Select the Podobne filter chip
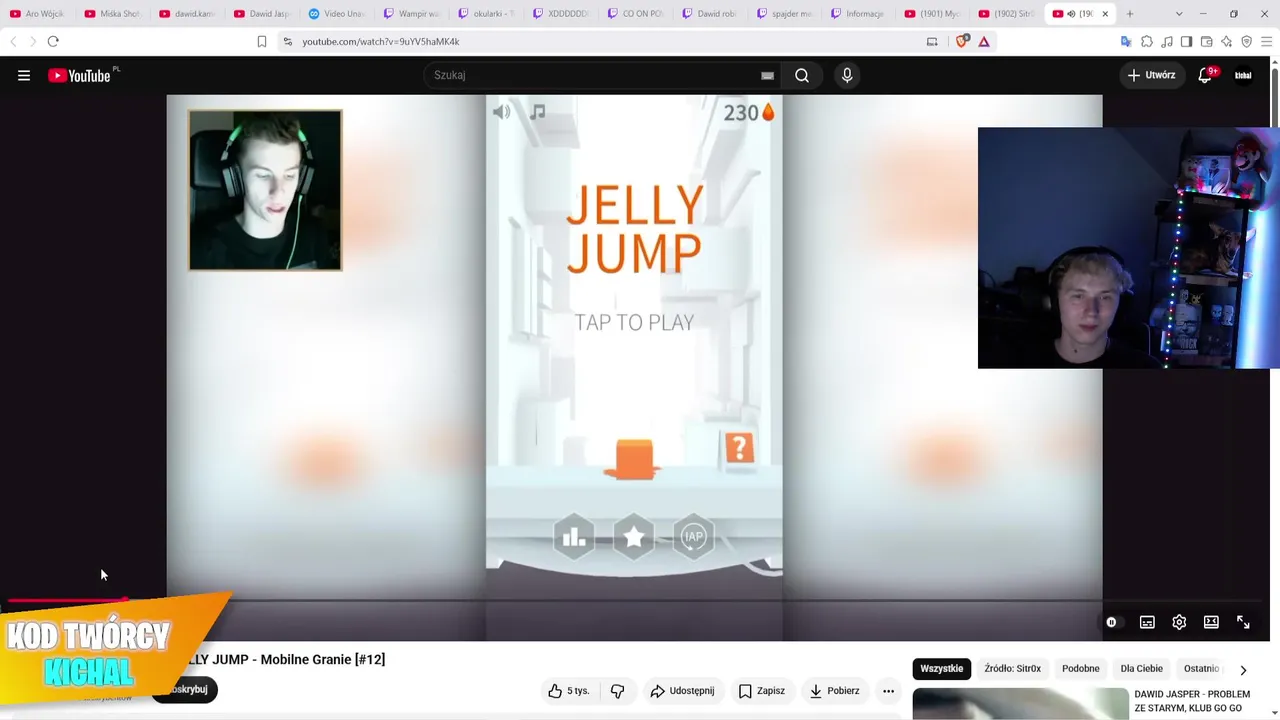 click(1080, 669)
